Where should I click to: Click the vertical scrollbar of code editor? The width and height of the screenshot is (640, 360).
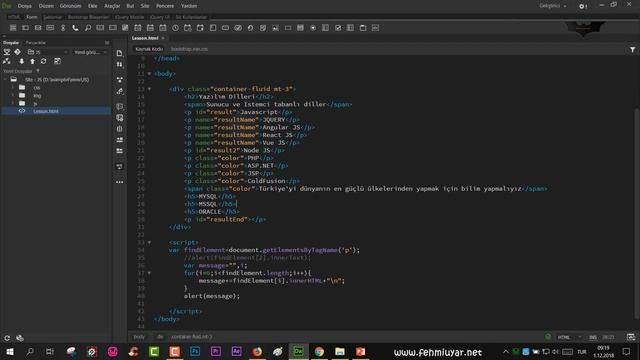point(637,212)
